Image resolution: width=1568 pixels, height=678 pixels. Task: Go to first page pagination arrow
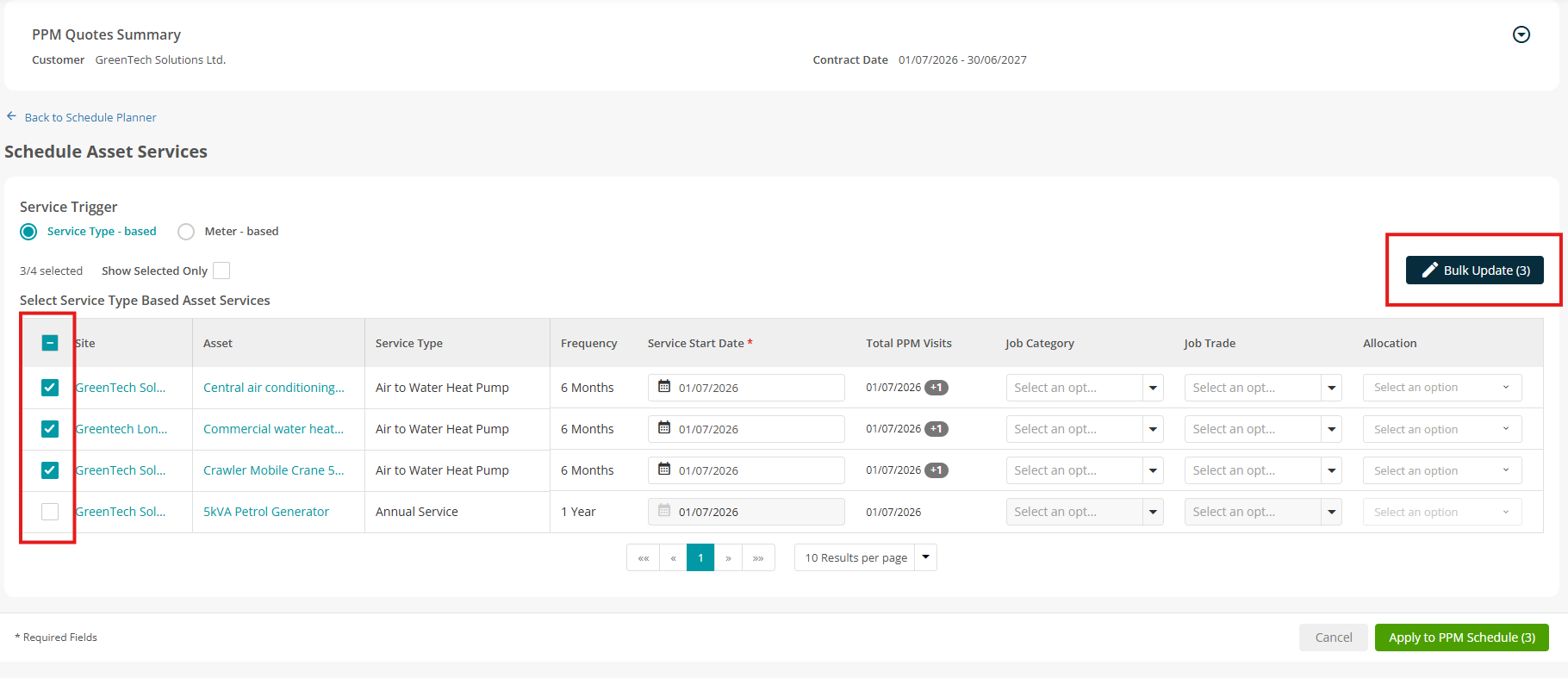point(644,557)
